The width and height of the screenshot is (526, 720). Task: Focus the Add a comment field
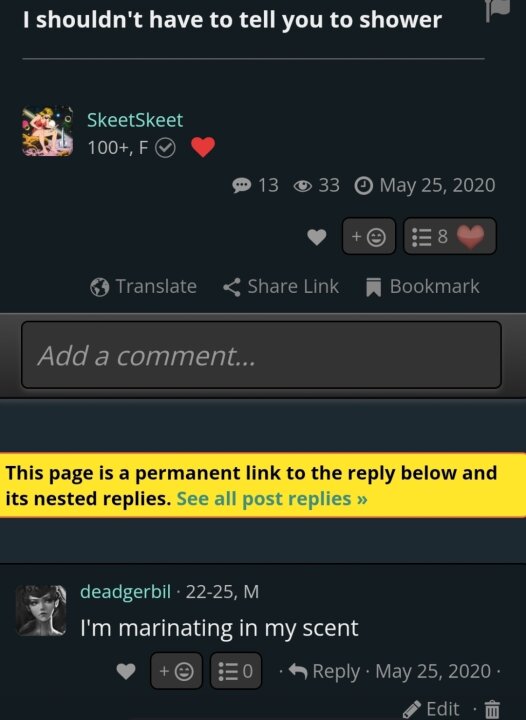(x=261, y=355)
